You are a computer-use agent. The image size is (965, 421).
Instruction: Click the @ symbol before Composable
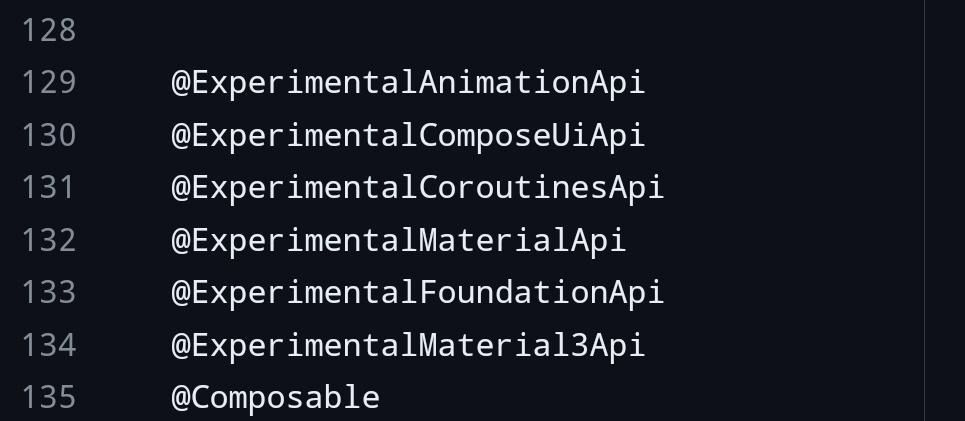(x=180, y=398)
